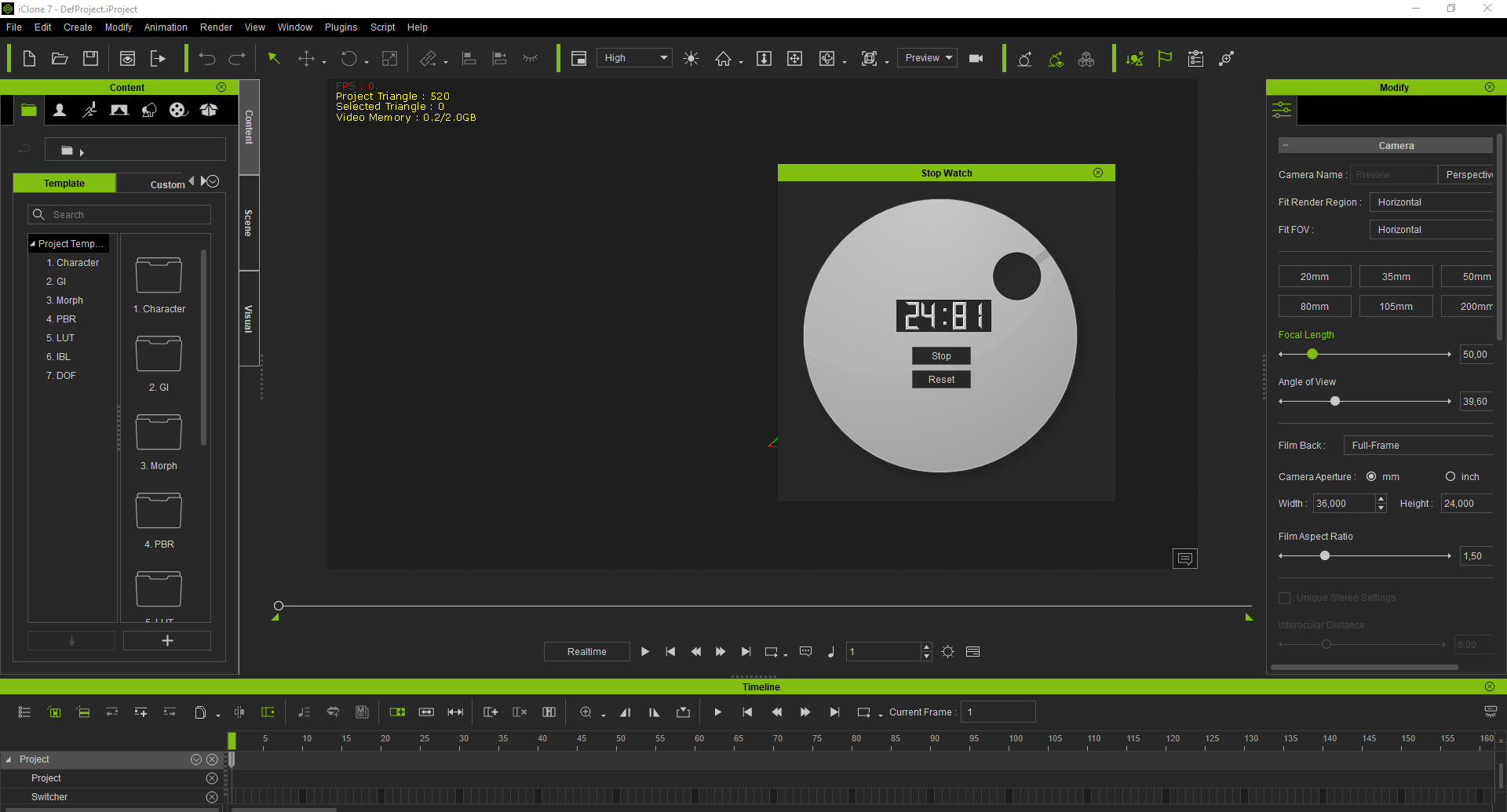This screenshot has width=1507, height=812.
Task: Activate the Rotate object tool
Action: [348, 59]
